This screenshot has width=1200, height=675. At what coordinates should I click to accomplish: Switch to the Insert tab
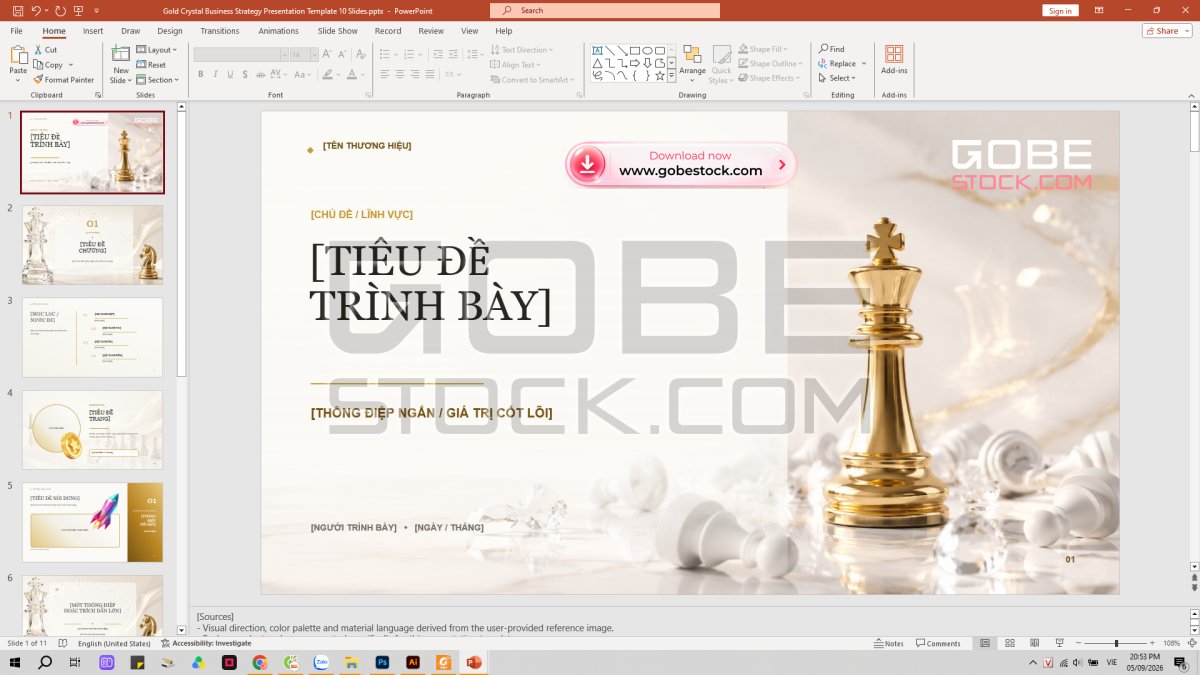[93, 31]
